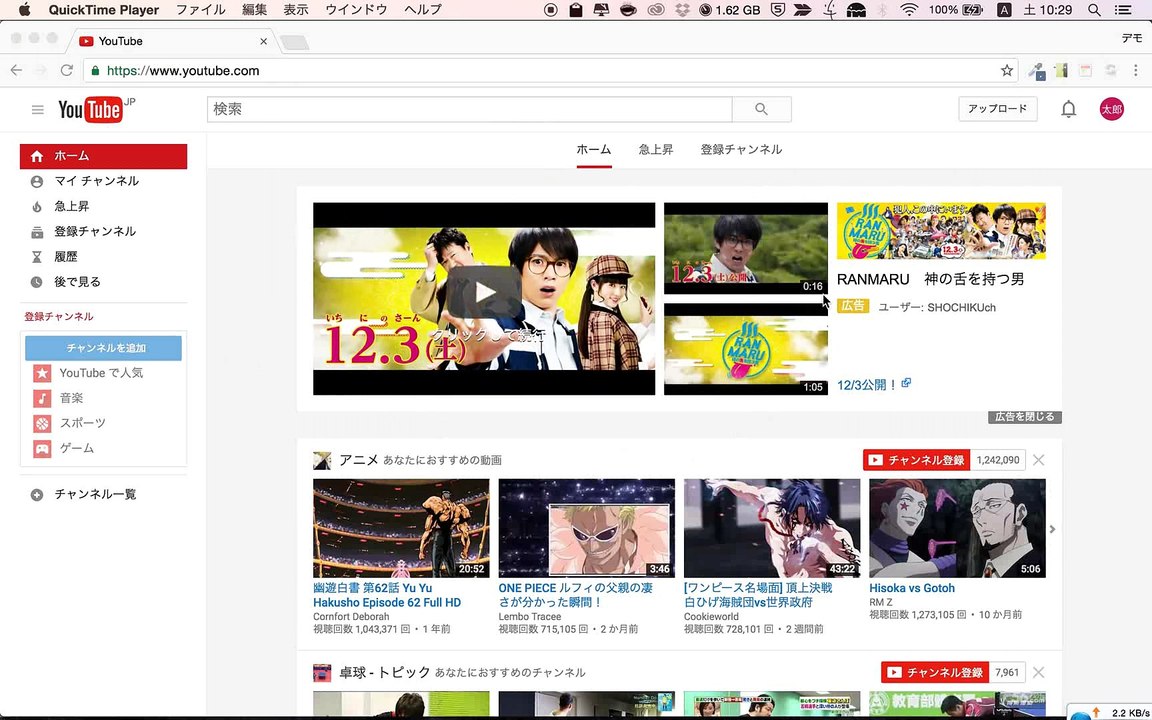Switch to the 急上昇 tab
The width and height of the screenshot is (1152, 720).
(655, 150)
